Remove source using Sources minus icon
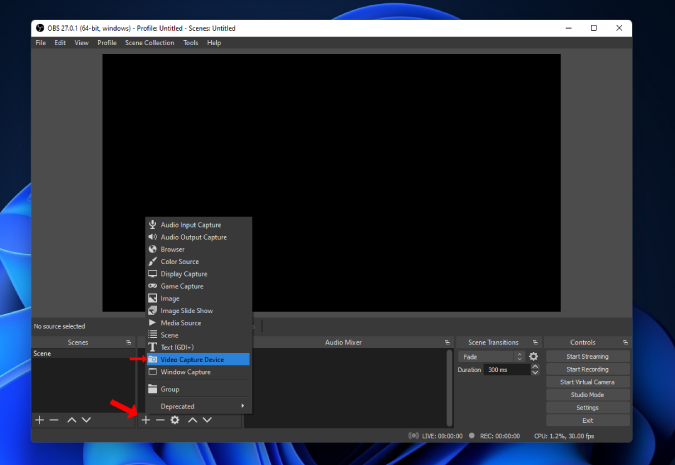Screen dimensions: 675x465 pos(160,420)
